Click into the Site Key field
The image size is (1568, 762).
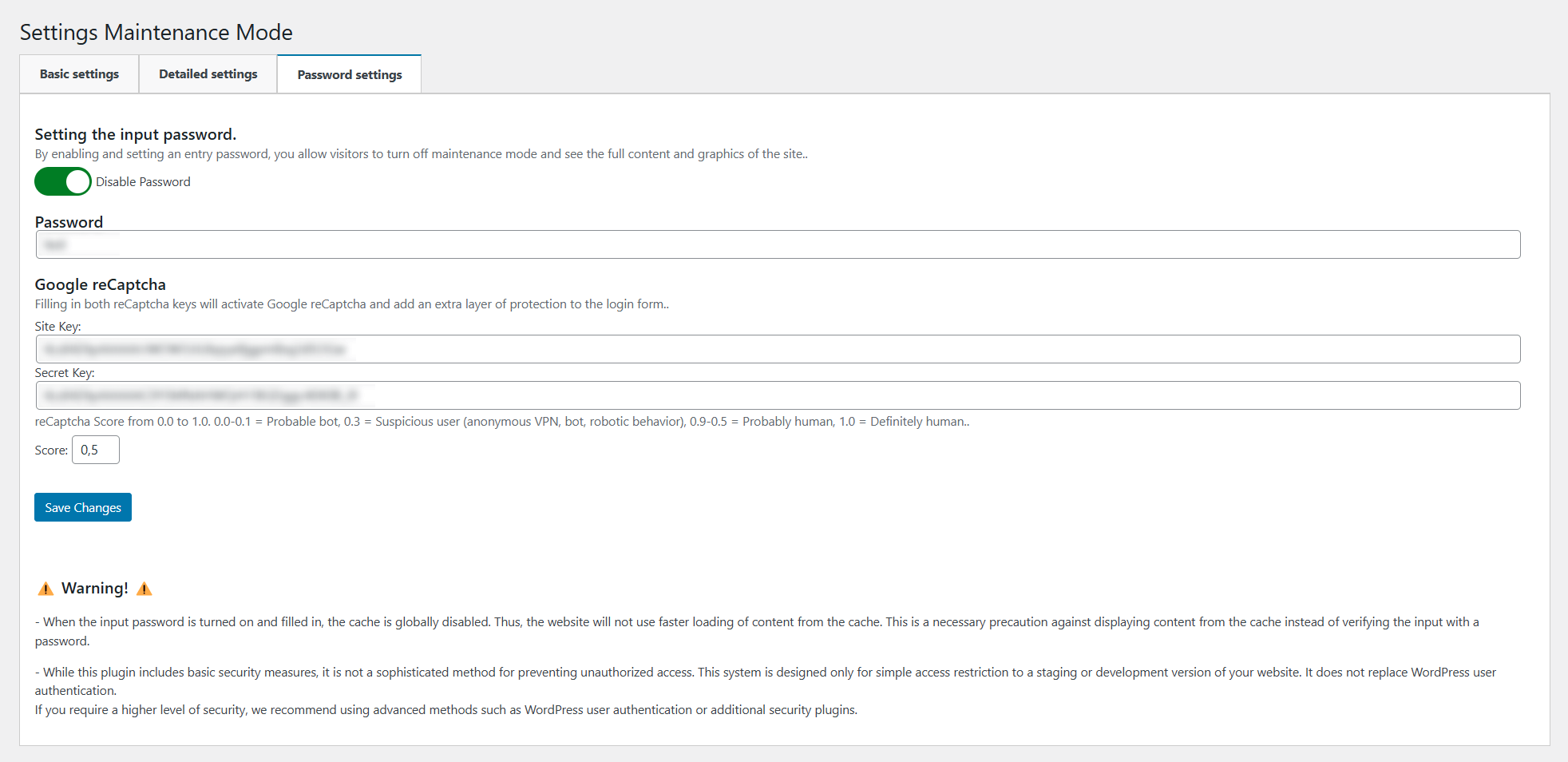point(778,349)
